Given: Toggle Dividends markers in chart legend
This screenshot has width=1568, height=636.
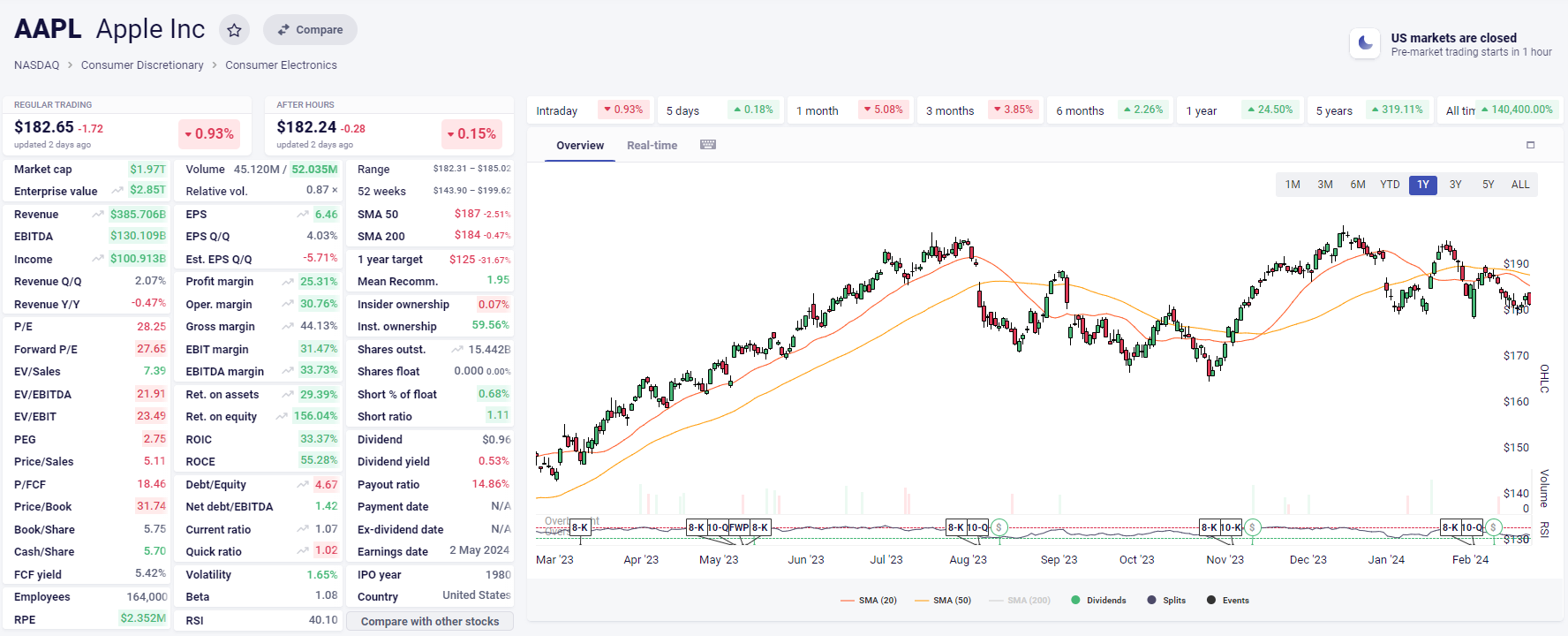Looking at the screenshot, I should [1098, 601].
